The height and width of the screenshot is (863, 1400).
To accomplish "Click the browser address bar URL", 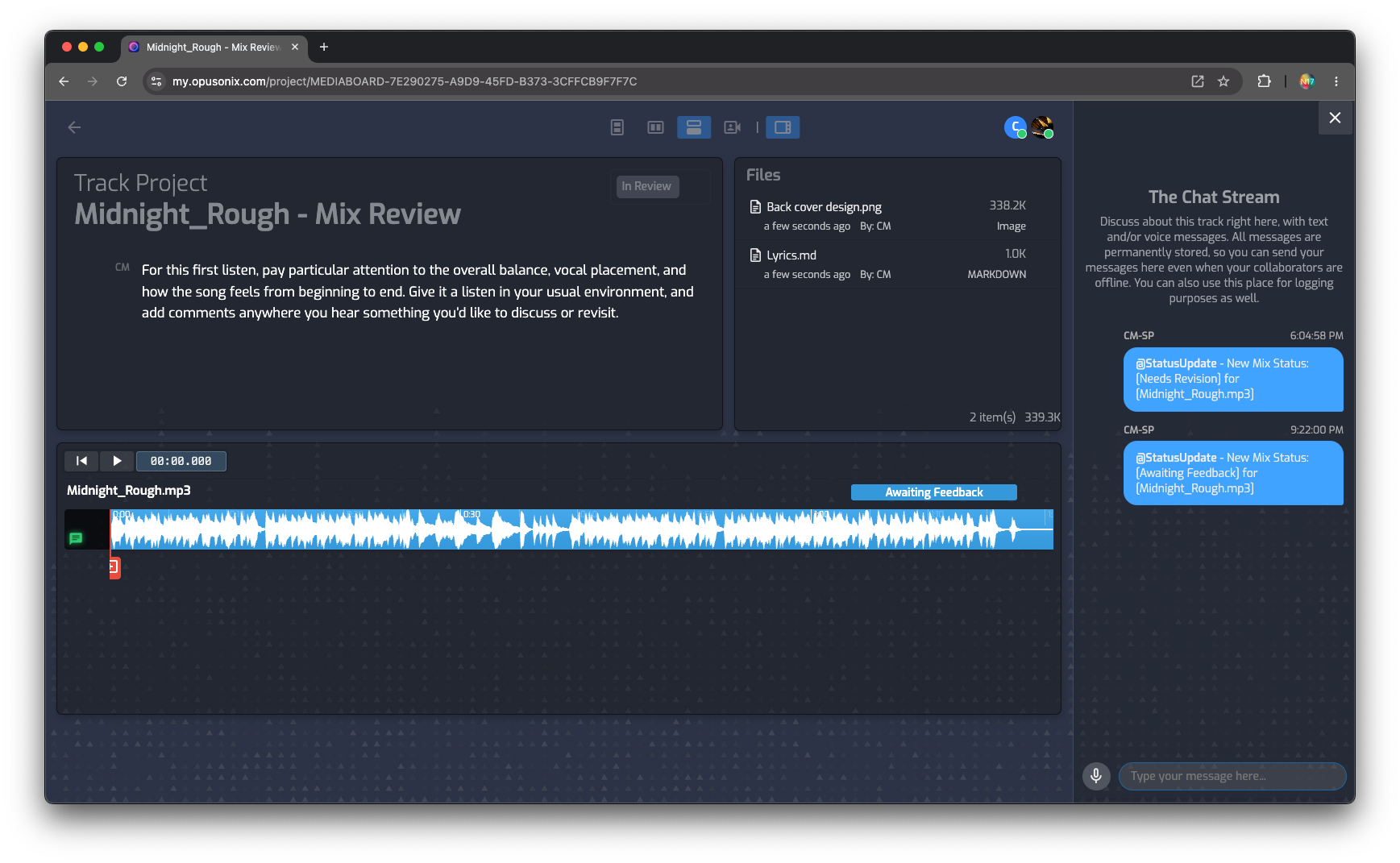I will pyautogui.click(x=405, y=81).
